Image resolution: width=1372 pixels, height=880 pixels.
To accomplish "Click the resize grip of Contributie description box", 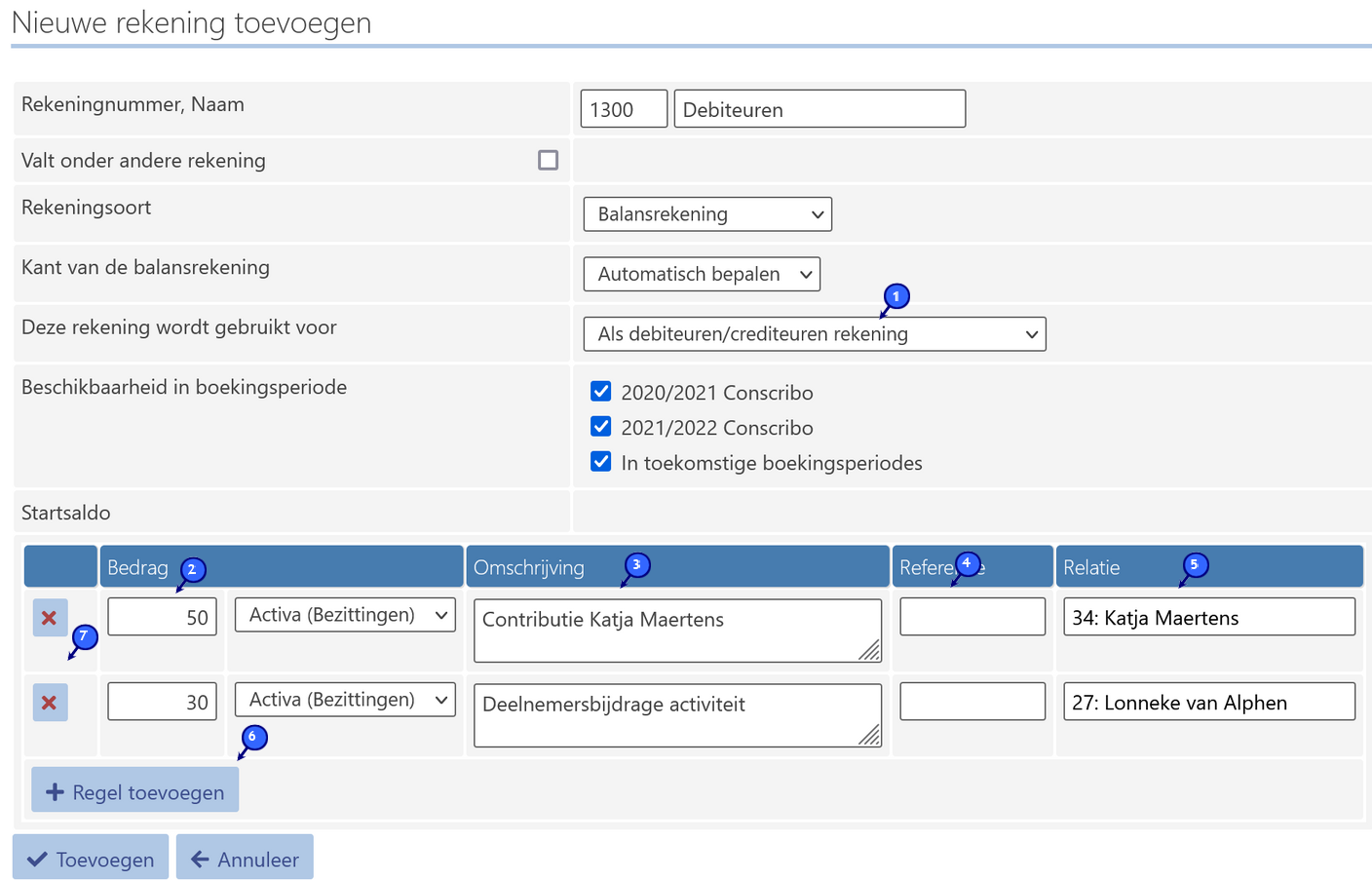I will (x=870, y=650).
